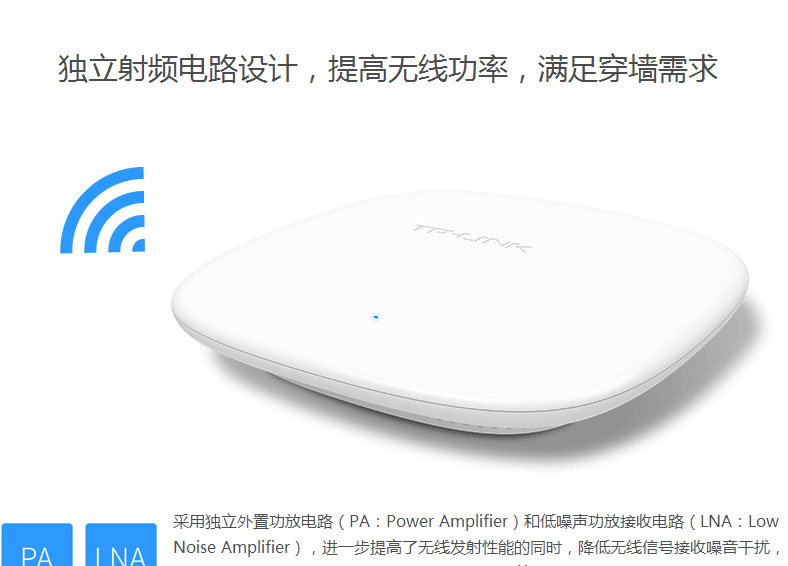Screen dimensions: 788x566
Task: Select the blue PA badge
Action: (x=37, y=545)
